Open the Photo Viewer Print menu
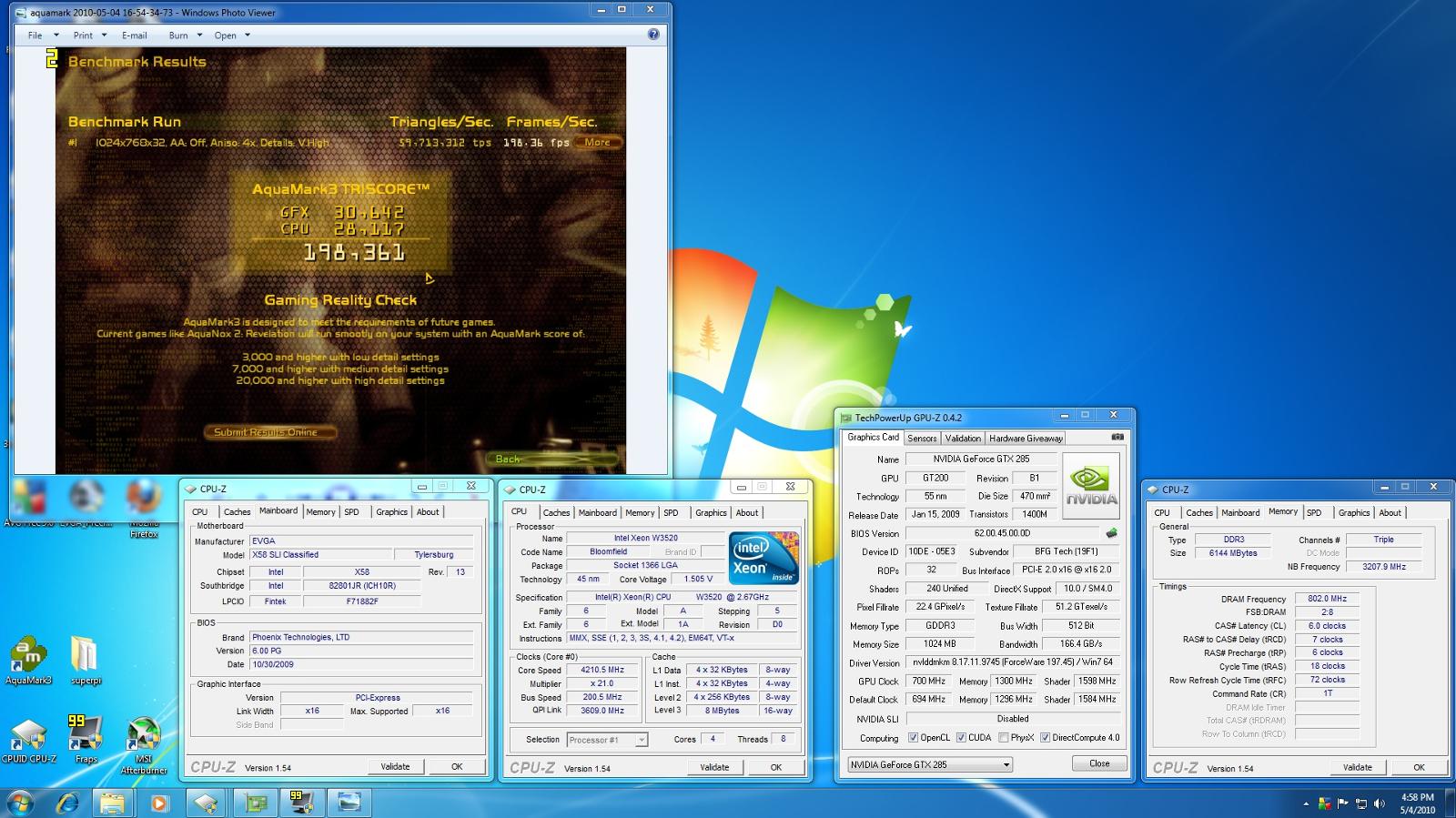The image size is (1456, 818). [x=89, y=35]
